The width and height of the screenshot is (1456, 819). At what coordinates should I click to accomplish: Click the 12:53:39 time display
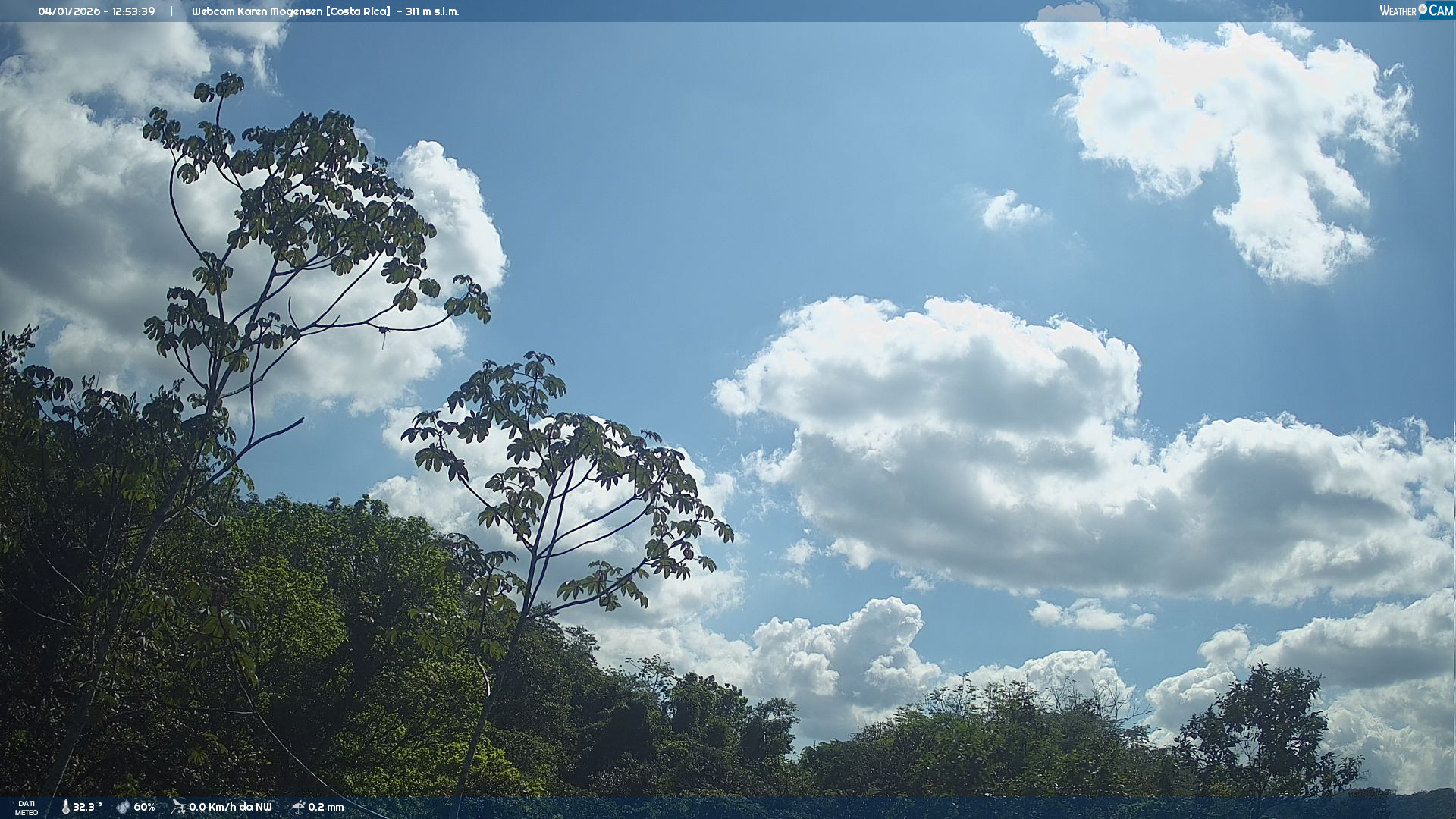[133, 11]
